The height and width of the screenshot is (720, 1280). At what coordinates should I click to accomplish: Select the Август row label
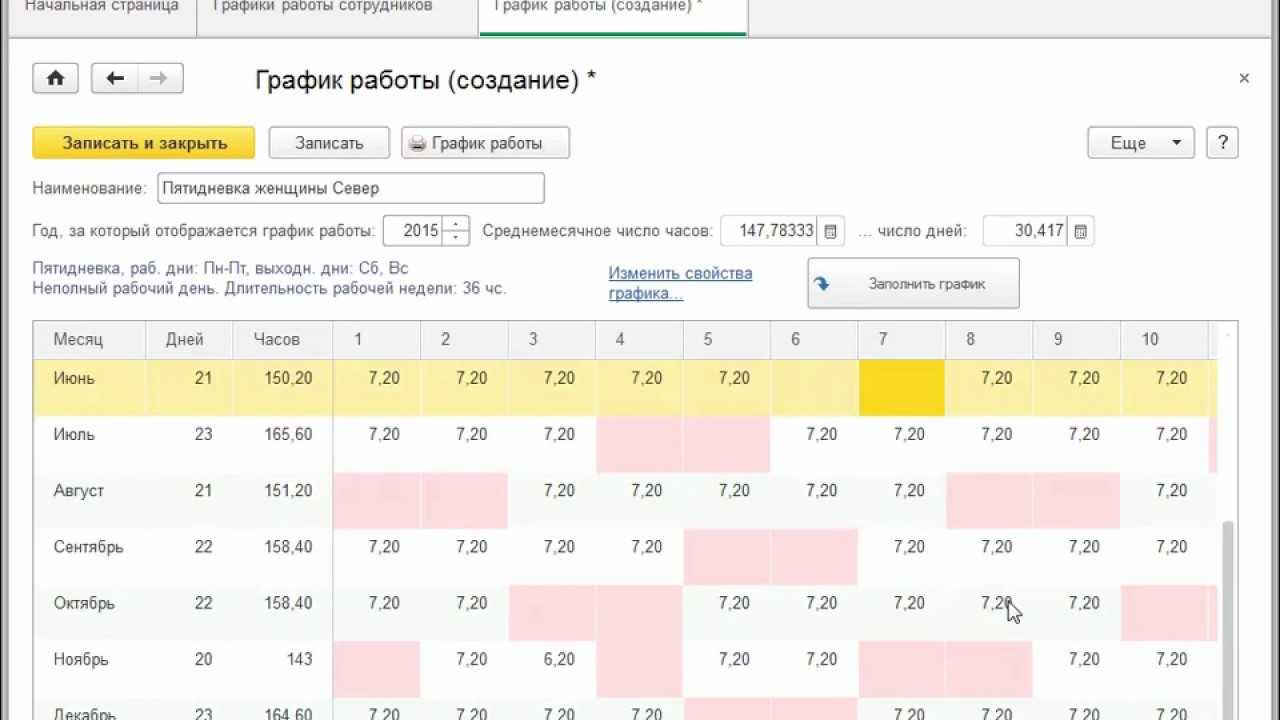point(79,490)
